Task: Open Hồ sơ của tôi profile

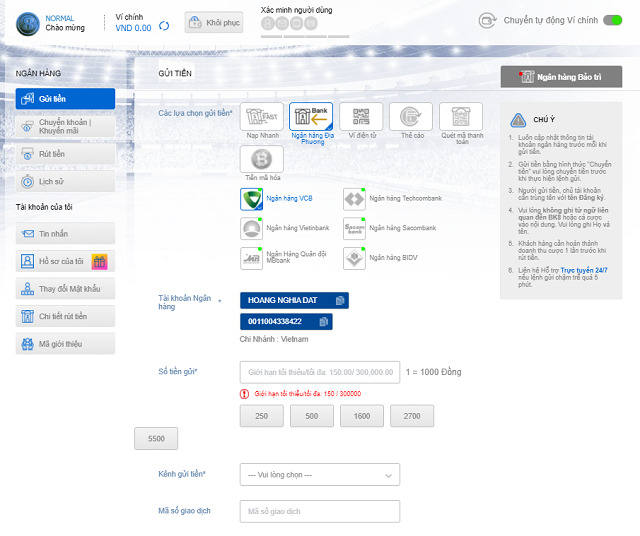Action: coord(65,261)
